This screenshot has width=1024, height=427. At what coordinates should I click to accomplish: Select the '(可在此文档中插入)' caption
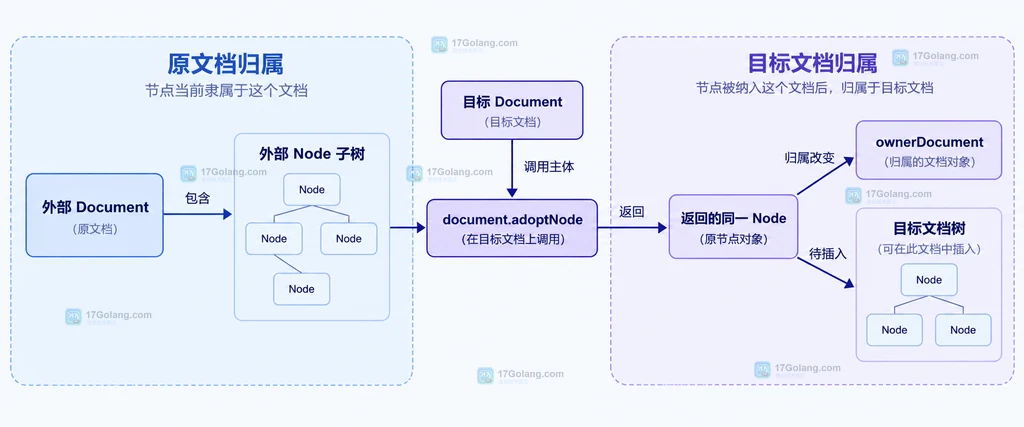(929, 249)
